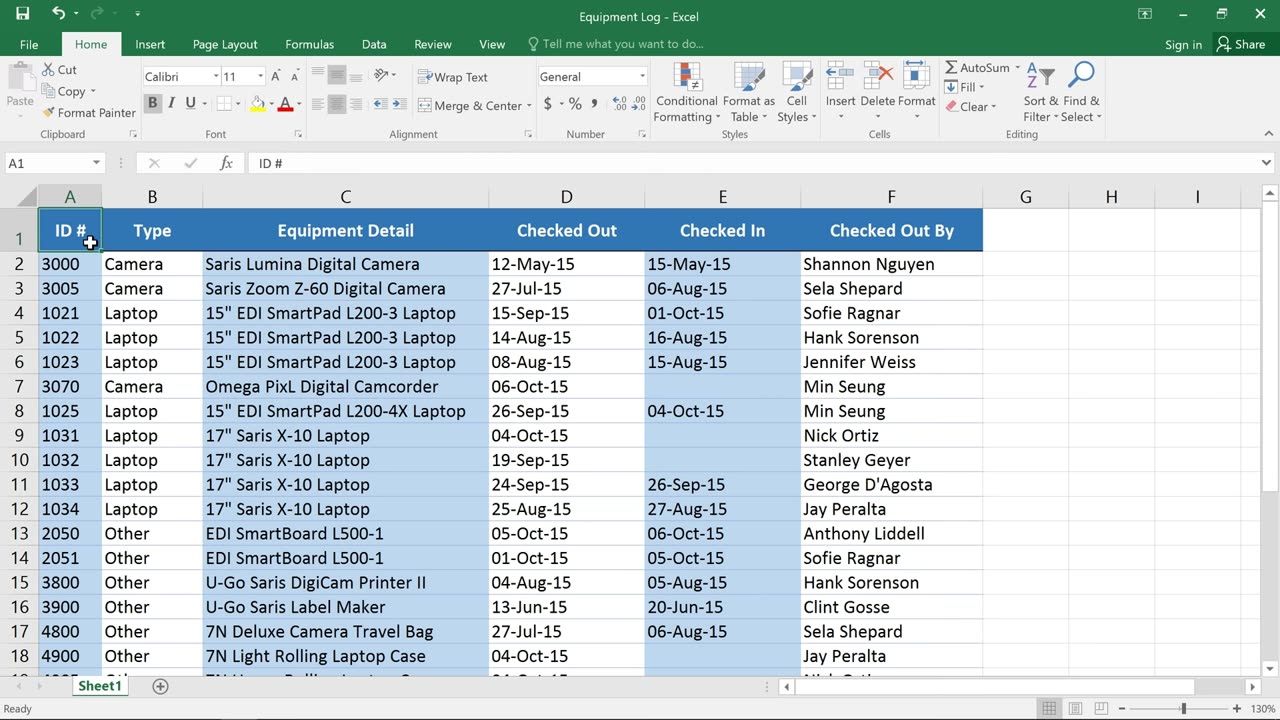Toggle Align Right
Image resolution: width=1280 pixels, height=720 pixels.
pyautogui.click(x=357, y=104)
